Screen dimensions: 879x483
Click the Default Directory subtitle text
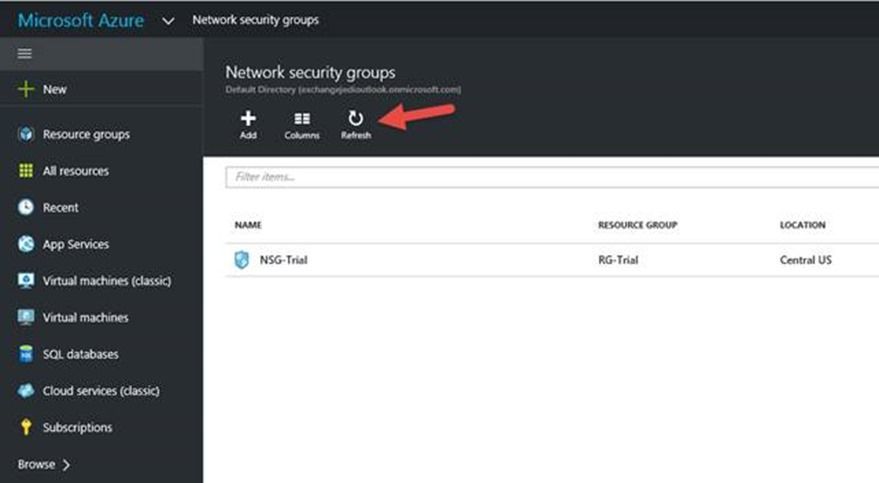[x=343, y=90]
